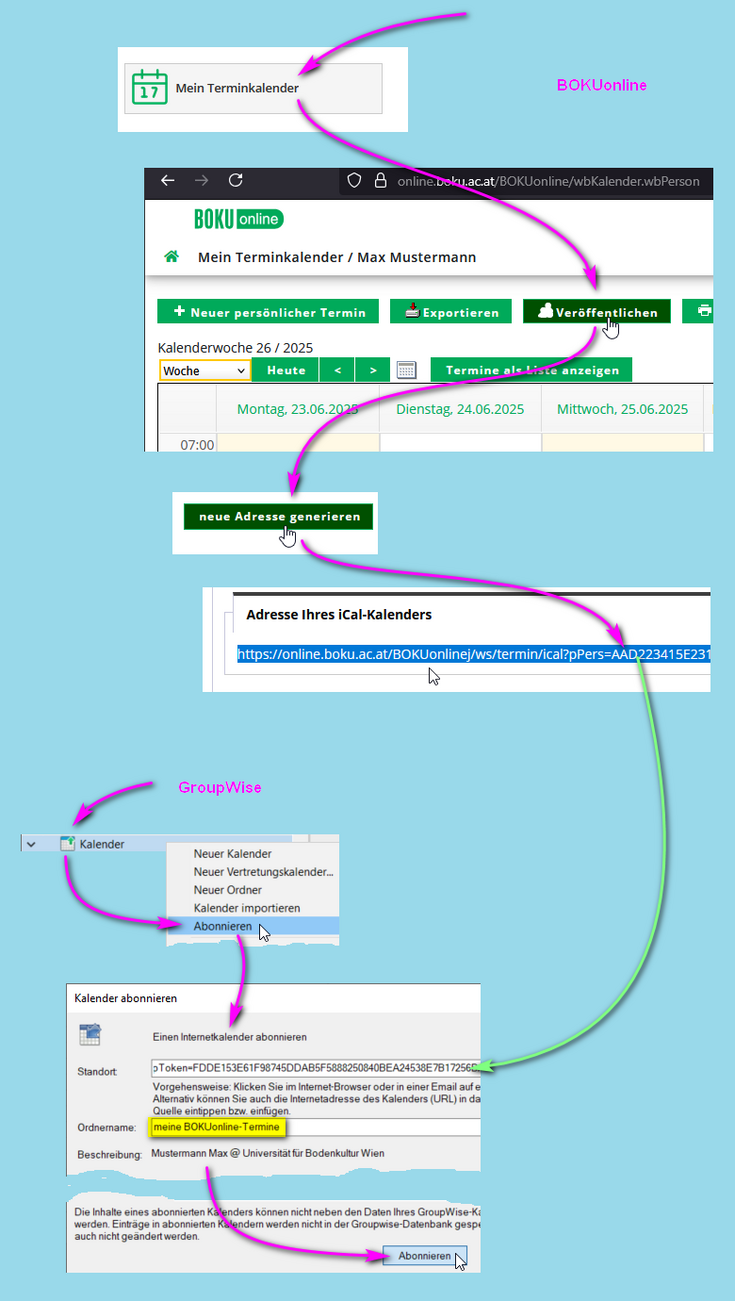Open Mein Terminkalender tile

(x=253, y=88)
